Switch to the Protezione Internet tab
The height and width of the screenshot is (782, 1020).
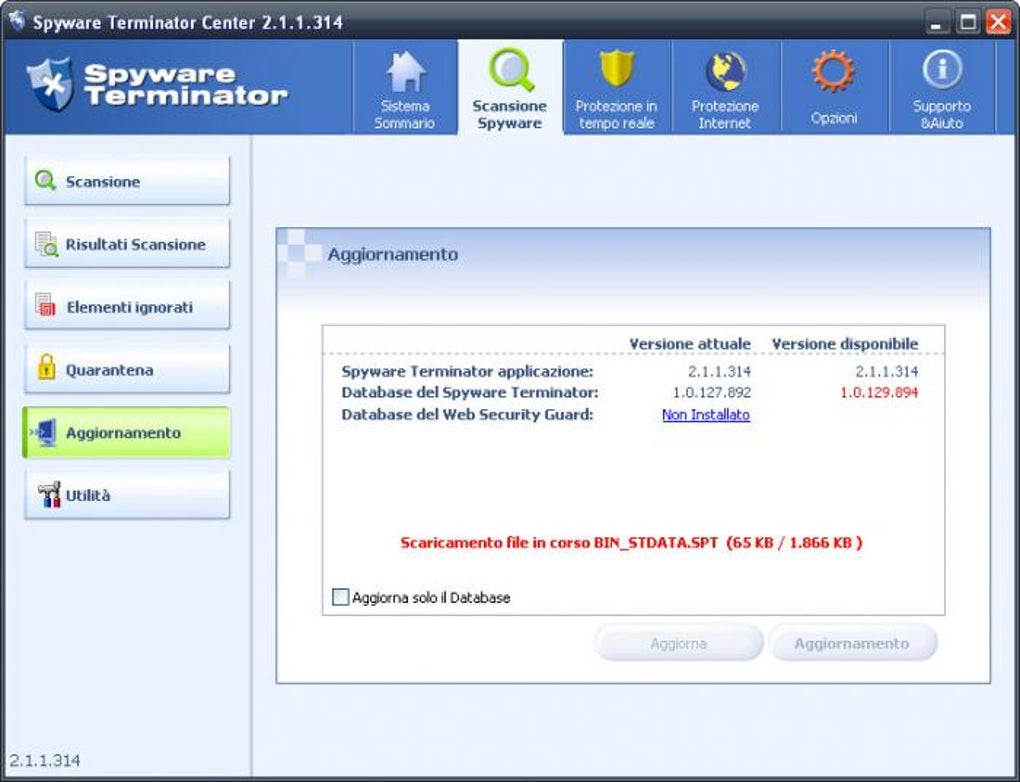(725, 87)
